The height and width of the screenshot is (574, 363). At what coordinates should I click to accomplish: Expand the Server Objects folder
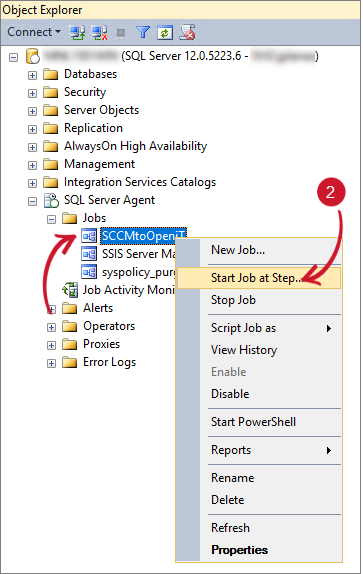point(33,111)
